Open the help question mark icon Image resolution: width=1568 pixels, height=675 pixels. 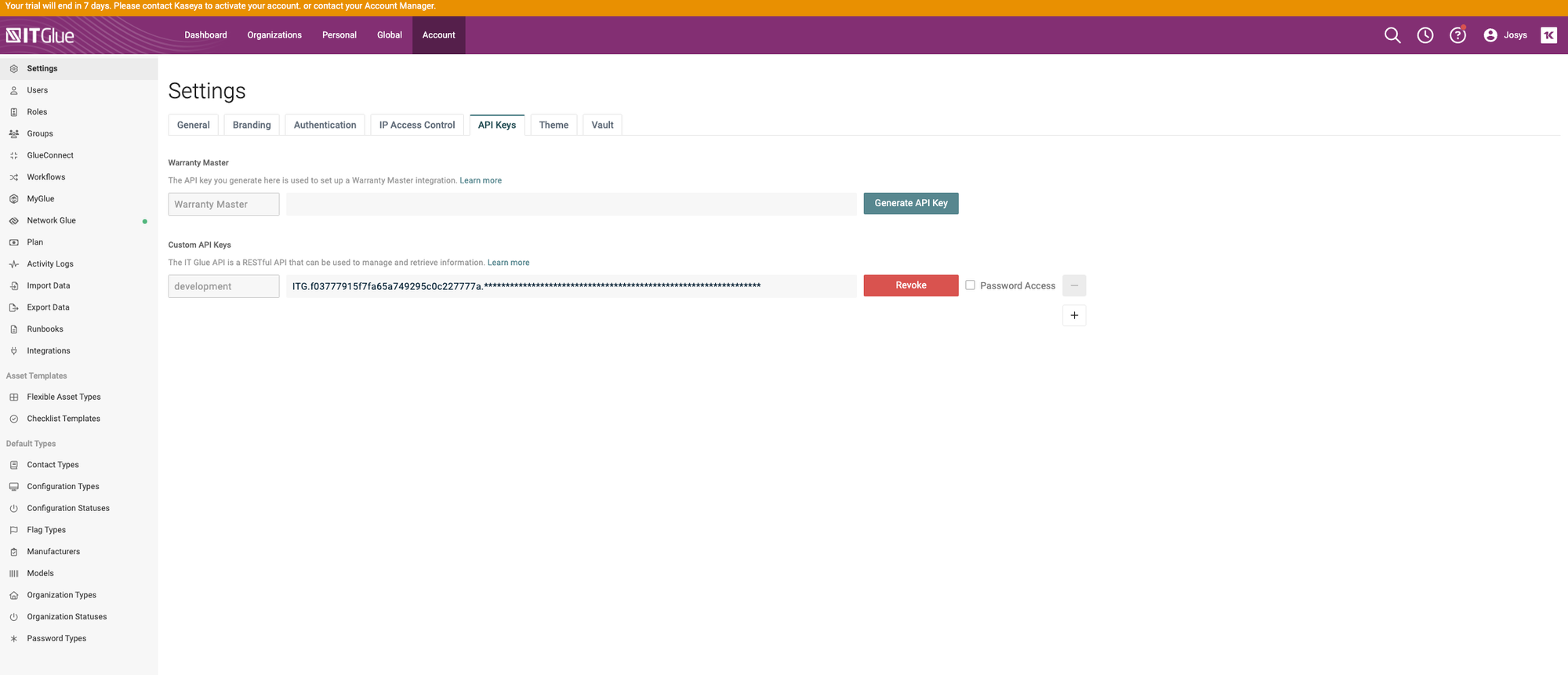click(x=1457, y=35)
